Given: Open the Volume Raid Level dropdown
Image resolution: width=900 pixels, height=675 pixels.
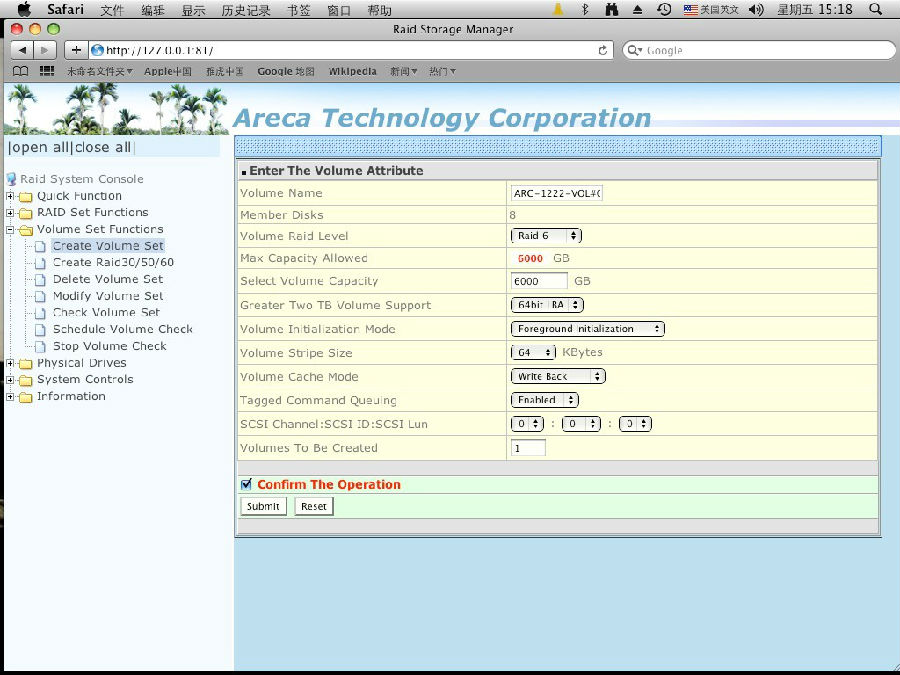Looking at the screenshot, I should [x=546, y=236].
